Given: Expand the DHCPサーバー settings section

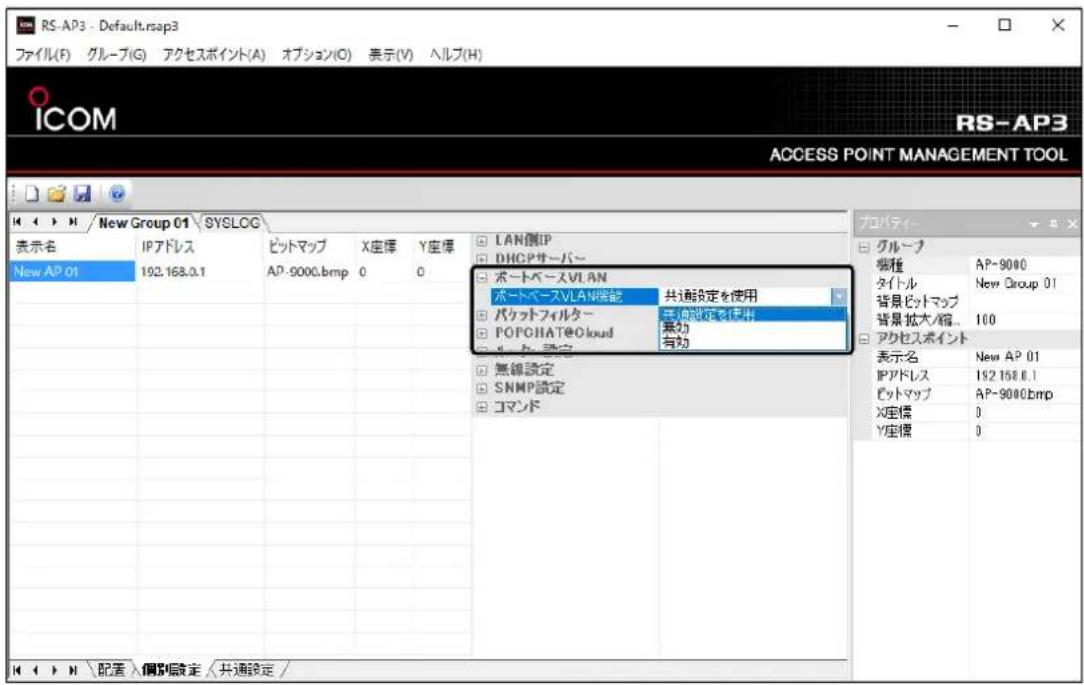Looking at the screenshot, I should coord(482,260).
